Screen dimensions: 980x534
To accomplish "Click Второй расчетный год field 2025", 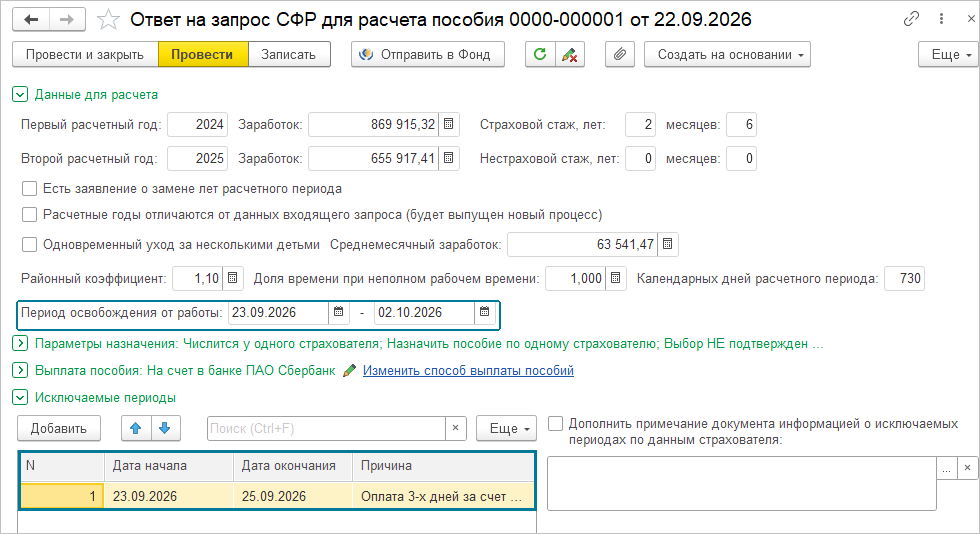I will coord(198,158).
